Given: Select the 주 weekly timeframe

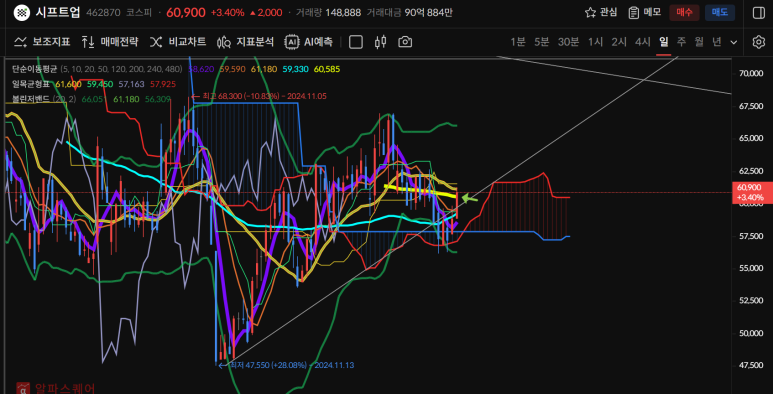Looking at the screenshot, I should click(x=681, y=42).
